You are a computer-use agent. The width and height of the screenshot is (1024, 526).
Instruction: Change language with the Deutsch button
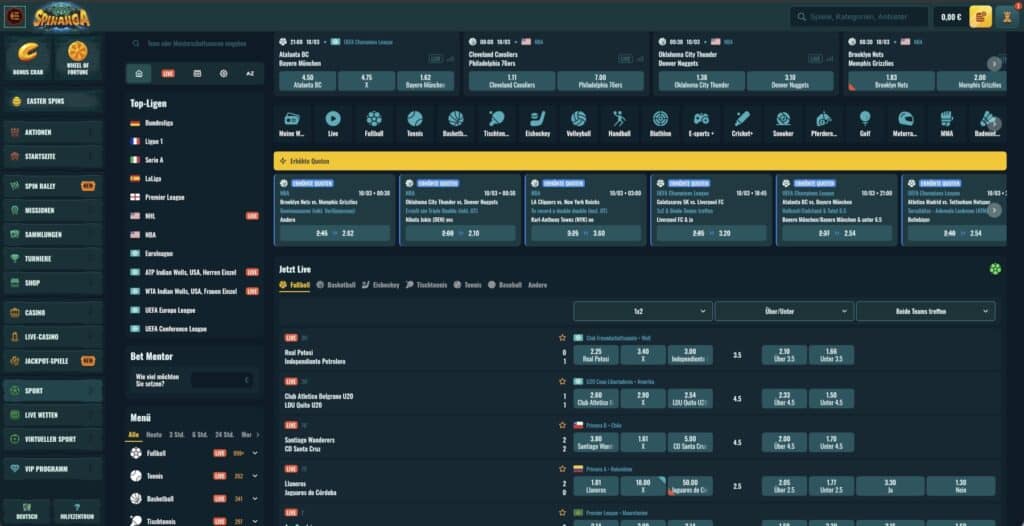click(27, 512)
